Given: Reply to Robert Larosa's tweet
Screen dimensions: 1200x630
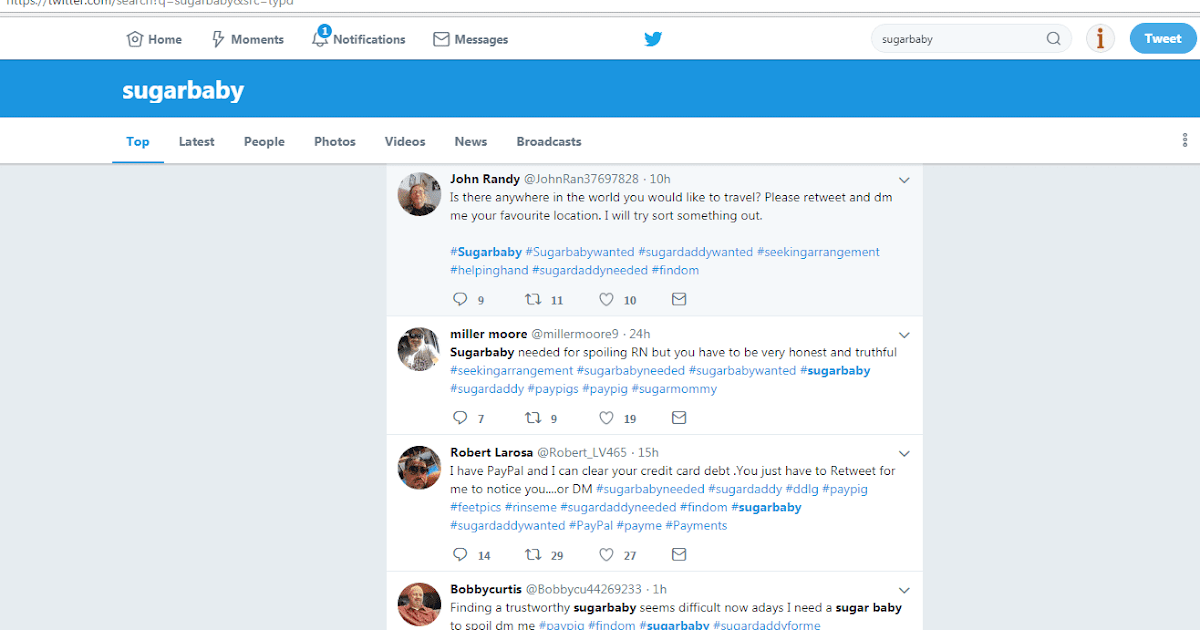Looking at the screenshot, I should [x=461, y=554].
